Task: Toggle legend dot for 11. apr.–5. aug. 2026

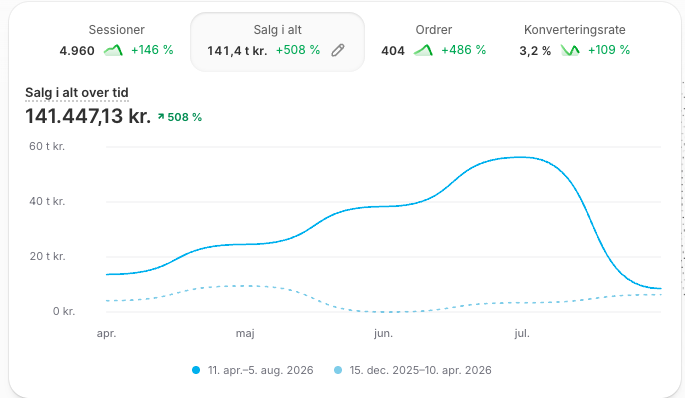Action: (x=196, y=370)
